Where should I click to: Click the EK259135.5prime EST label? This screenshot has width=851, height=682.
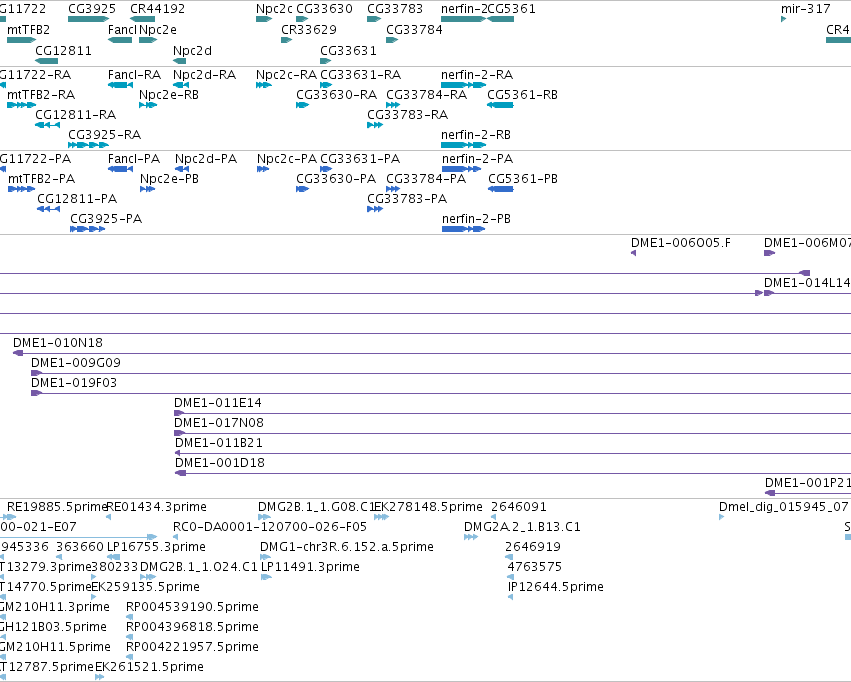(x=145, y=587)
